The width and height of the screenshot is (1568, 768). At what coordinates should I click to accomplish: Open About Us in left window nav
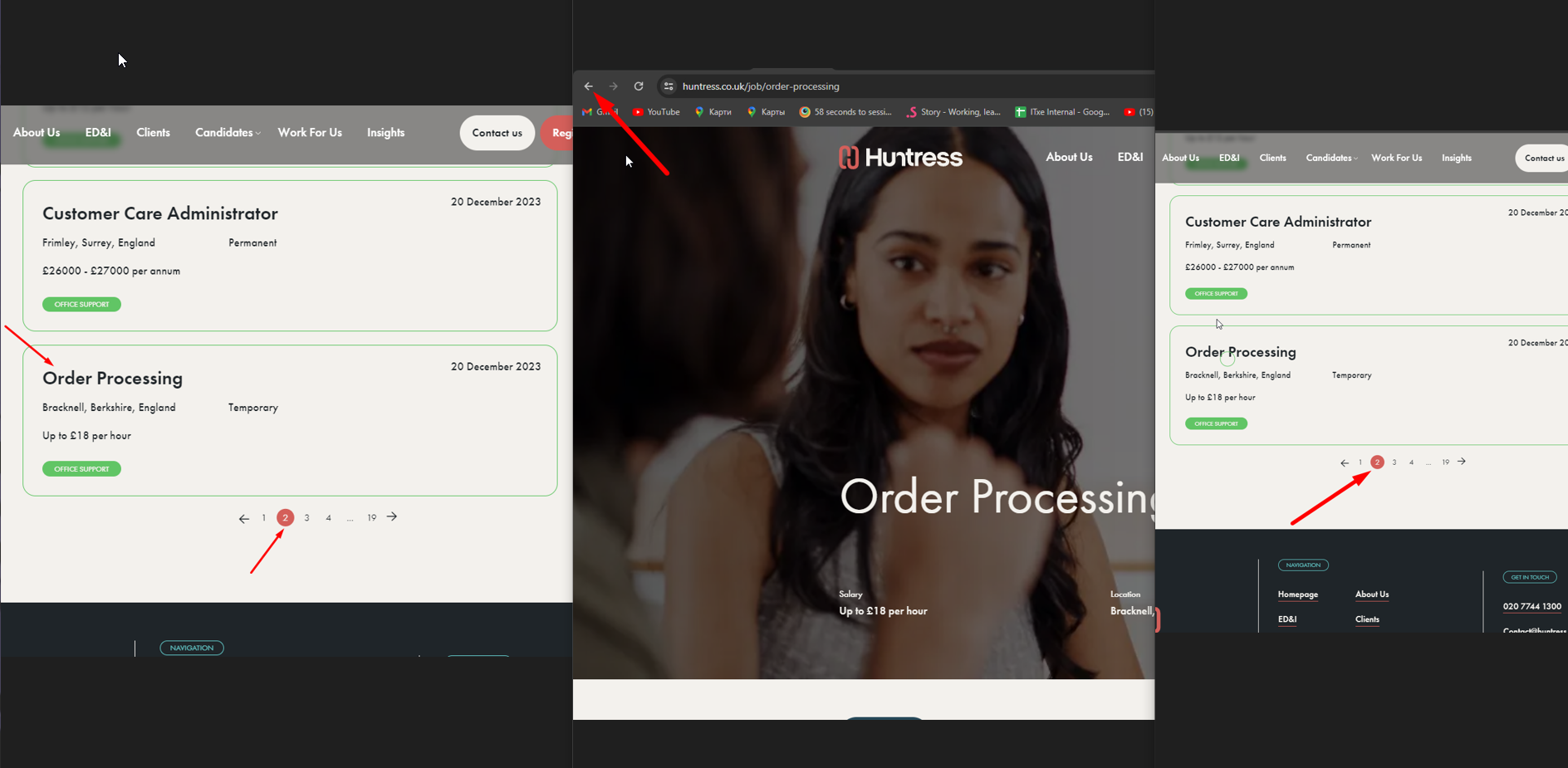(x=37, y=133)
